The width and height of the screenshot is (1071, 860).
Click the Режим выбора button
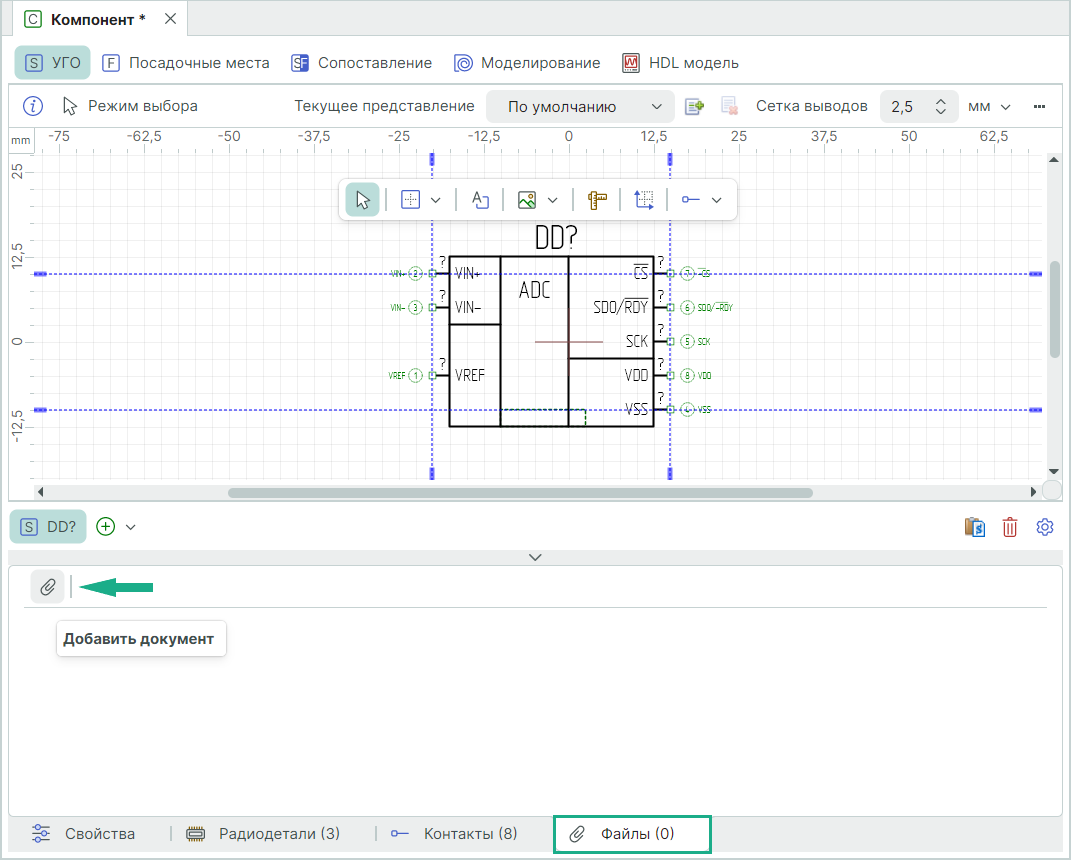click(130, 106)
